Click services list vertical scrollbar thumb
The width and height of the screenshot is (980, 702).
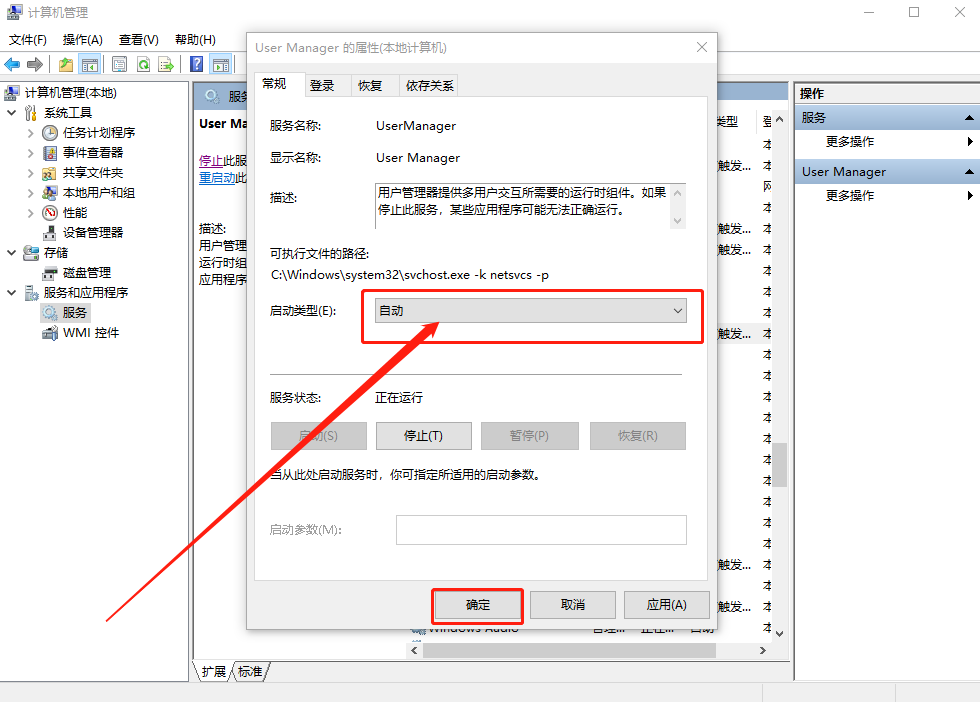click(x=779, y=464)
